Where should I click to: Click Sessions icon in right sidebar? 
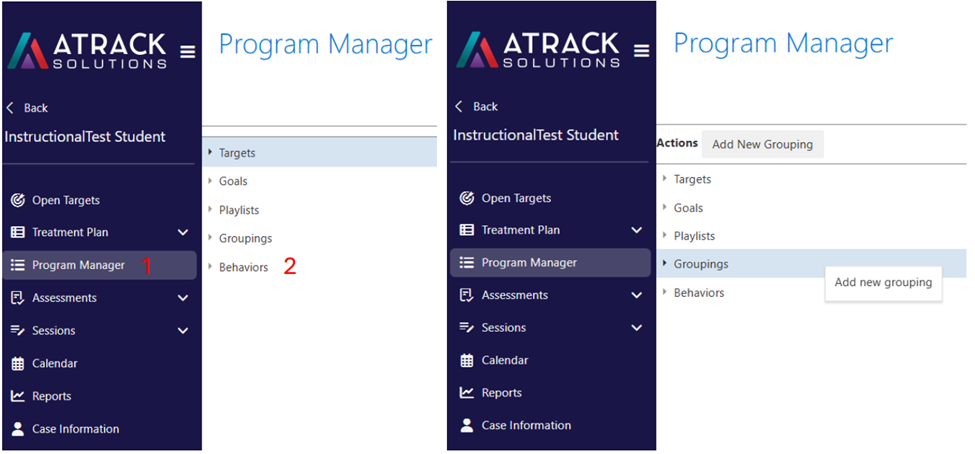coord(466,327)
